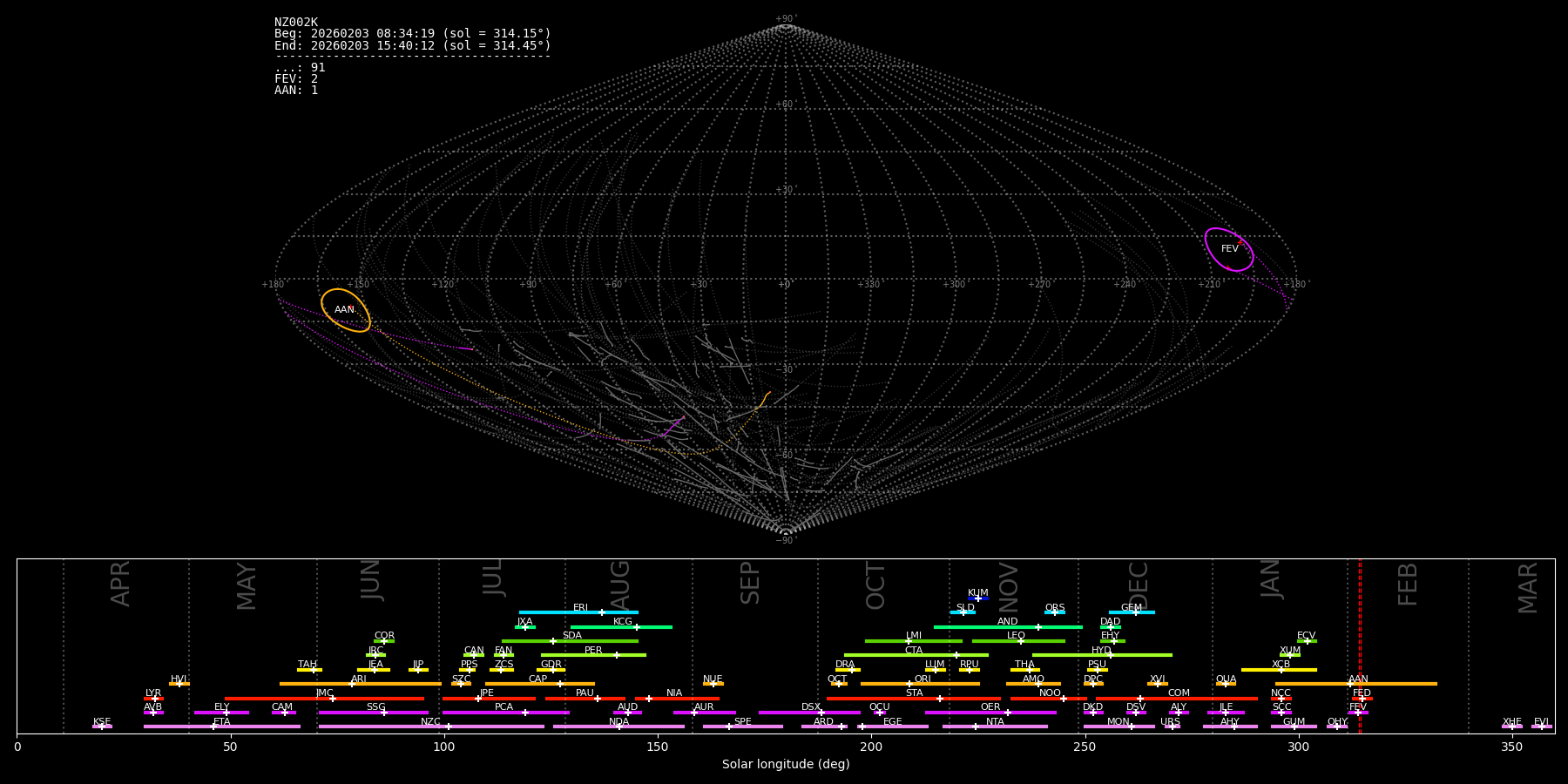Select the PCA shower bar
Viewport: 1568px width, 784px height.
505,713
